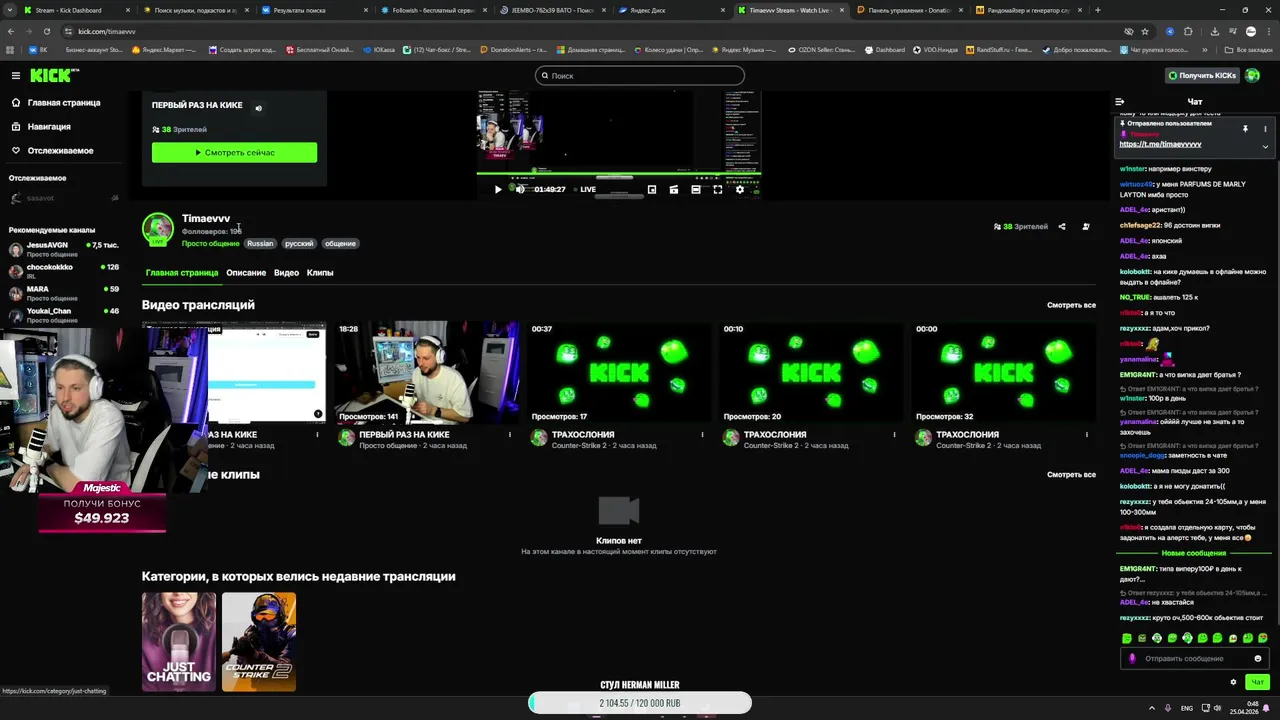
Task: Send message with the green Чат button
Action: coord(1258,682)
